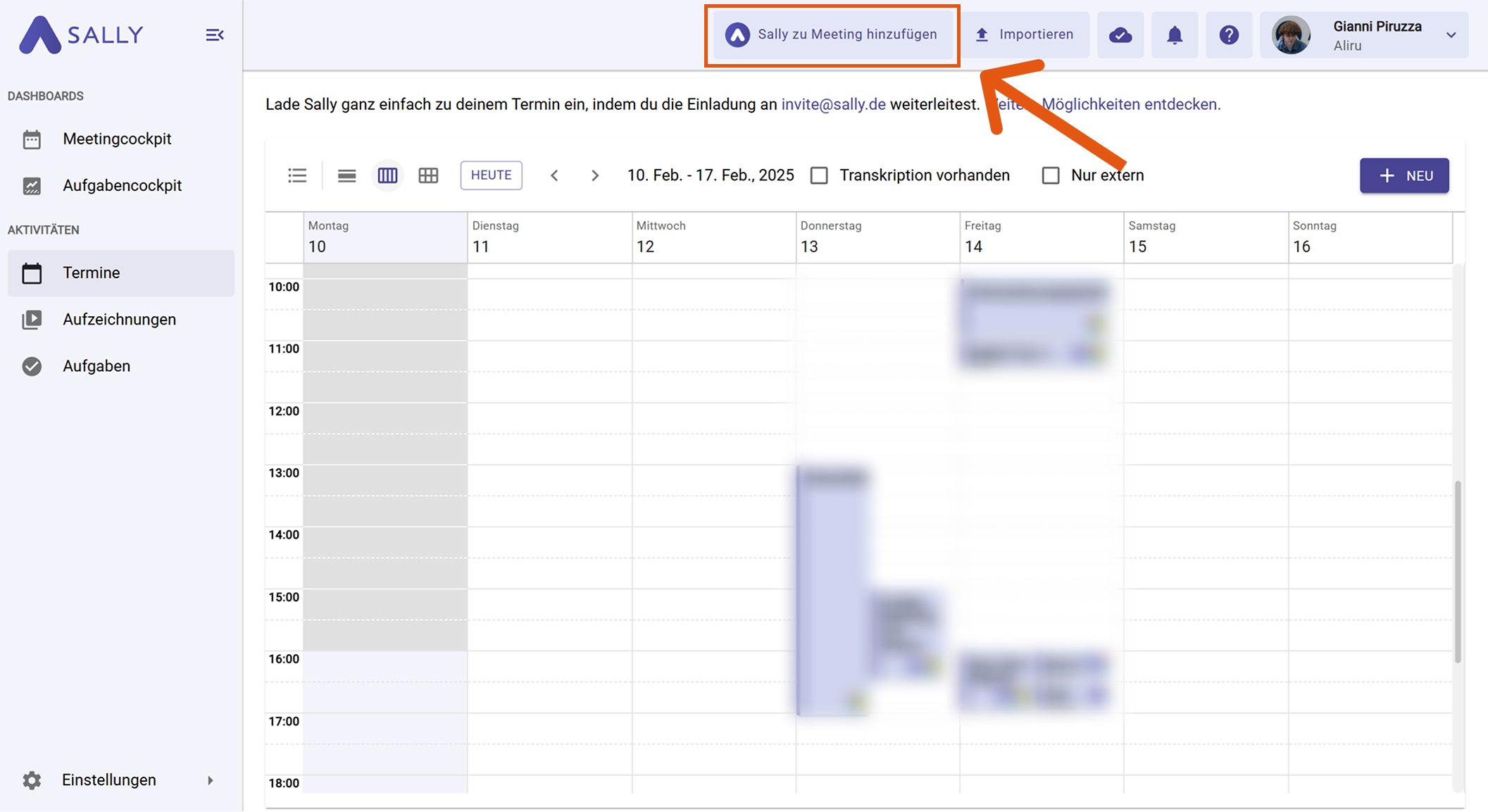Image resolution: width=1488 pixels, height=812 pixels.
Task: Click Gianni Piruzza's profile avatar
Action: pos(1291,35)
